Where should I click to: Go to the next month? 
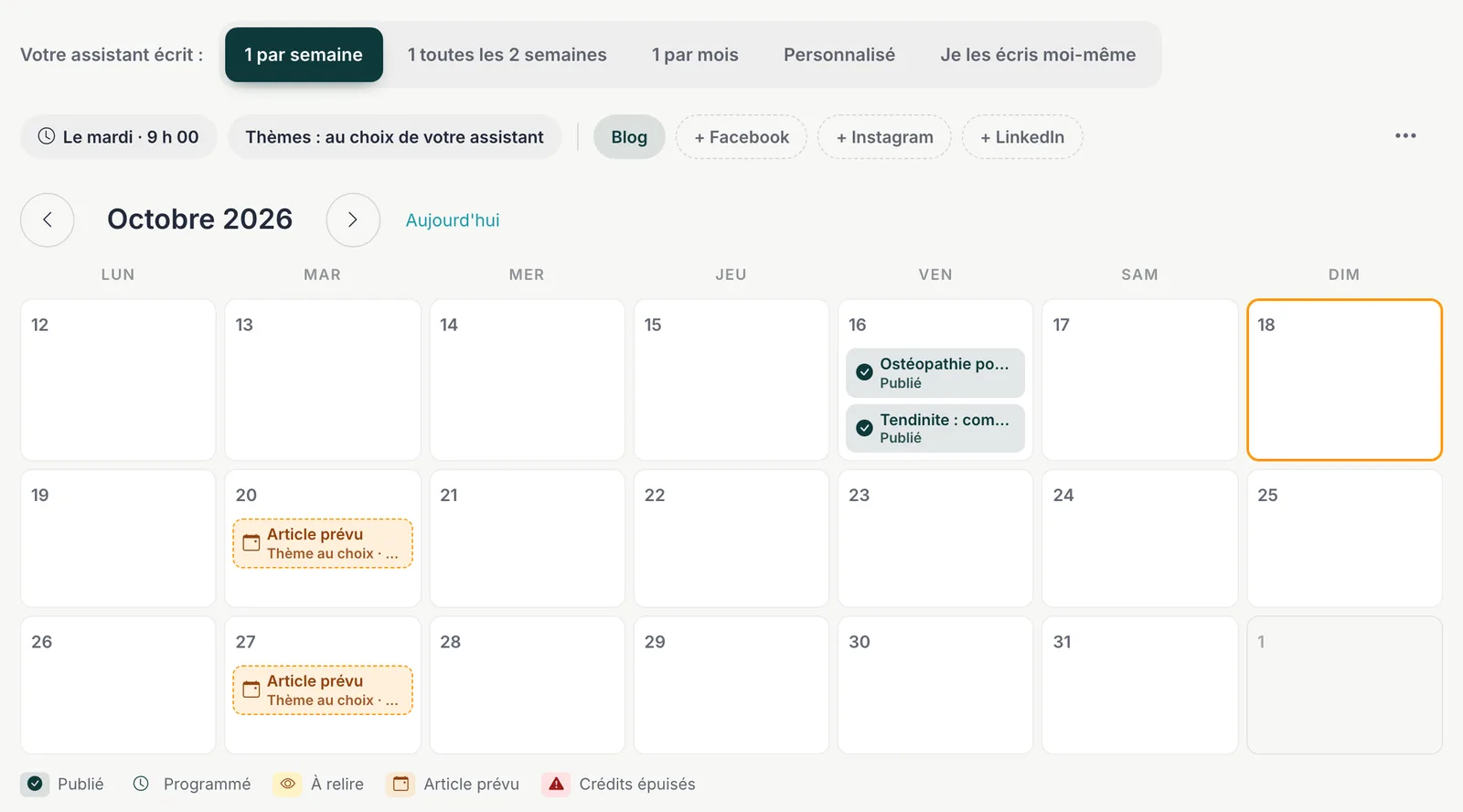point(353,219)
